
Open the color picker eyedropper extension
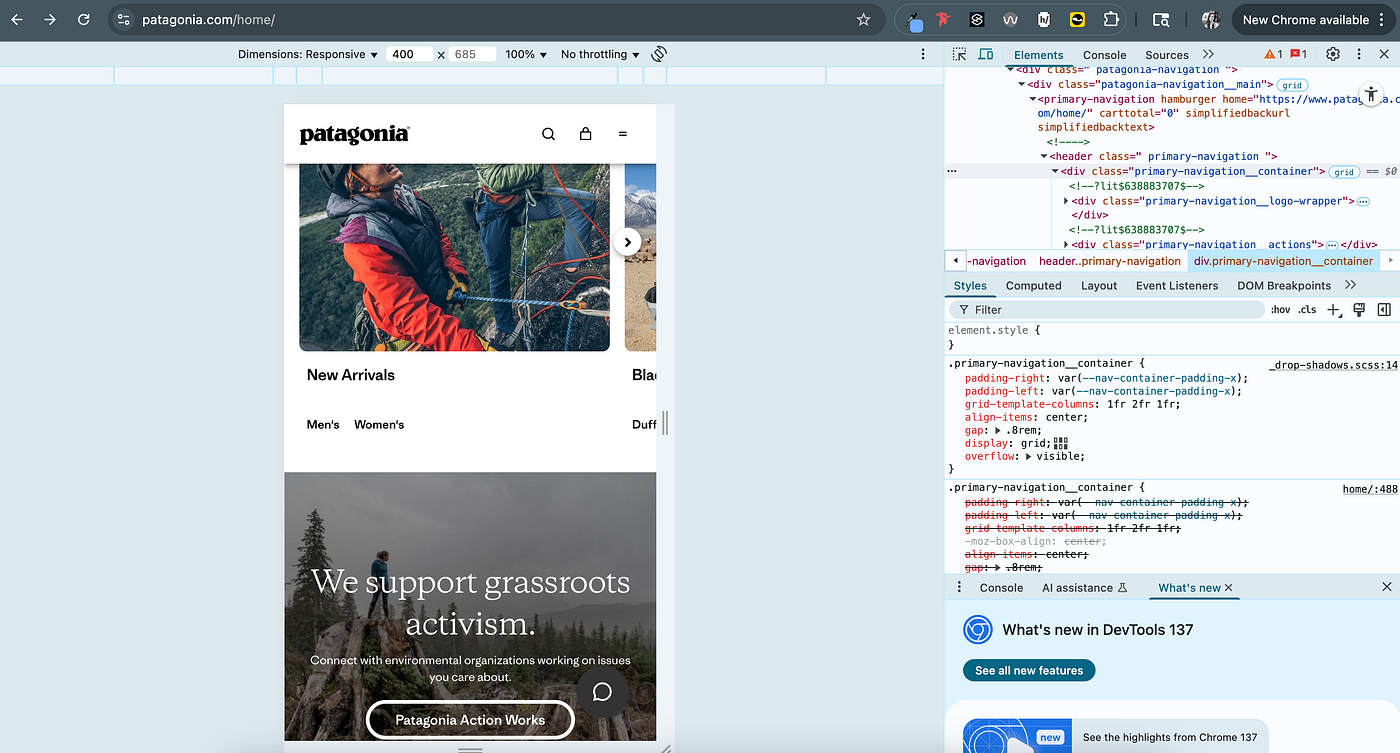coord(914,20)
